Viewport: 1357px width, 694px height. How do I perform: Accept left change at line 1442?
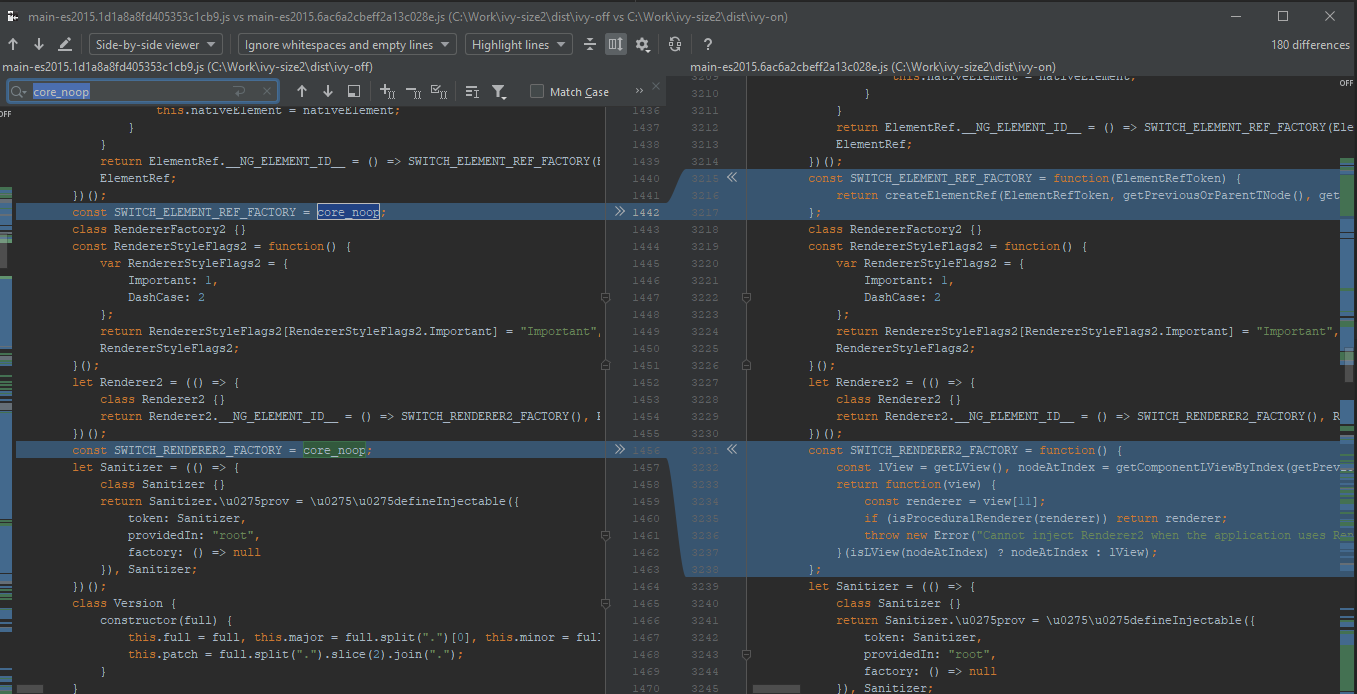coord(619,212)
